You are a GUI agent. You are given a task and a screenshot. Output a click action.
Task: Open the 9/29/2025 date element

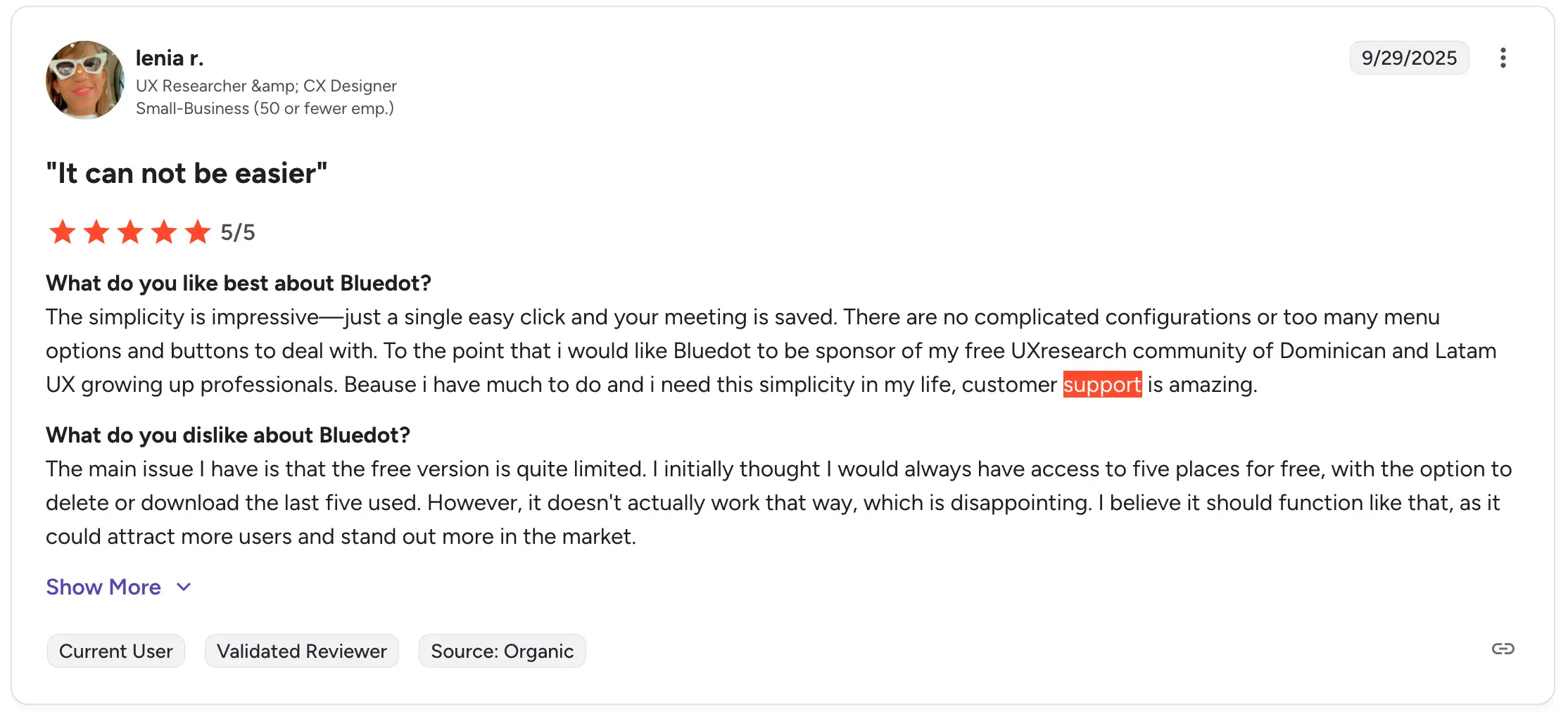(1408, 58)
